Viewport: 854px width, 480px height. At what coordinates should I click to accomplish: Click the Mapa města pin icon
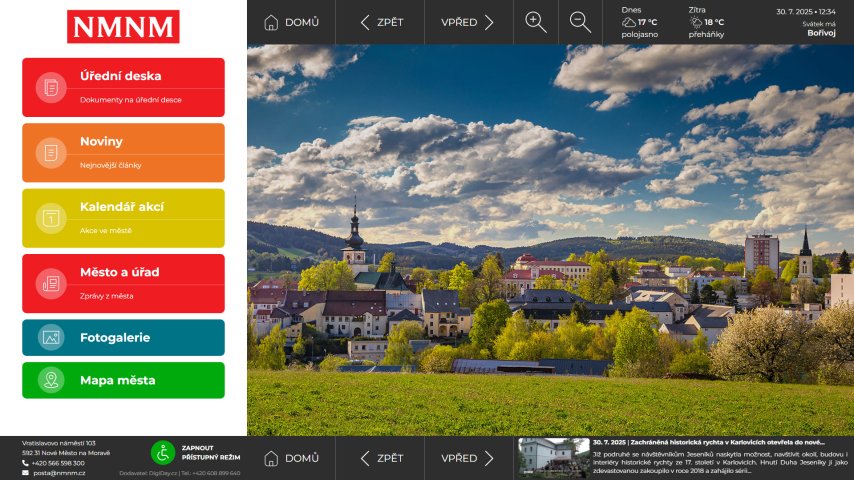[x=51, y=380]
